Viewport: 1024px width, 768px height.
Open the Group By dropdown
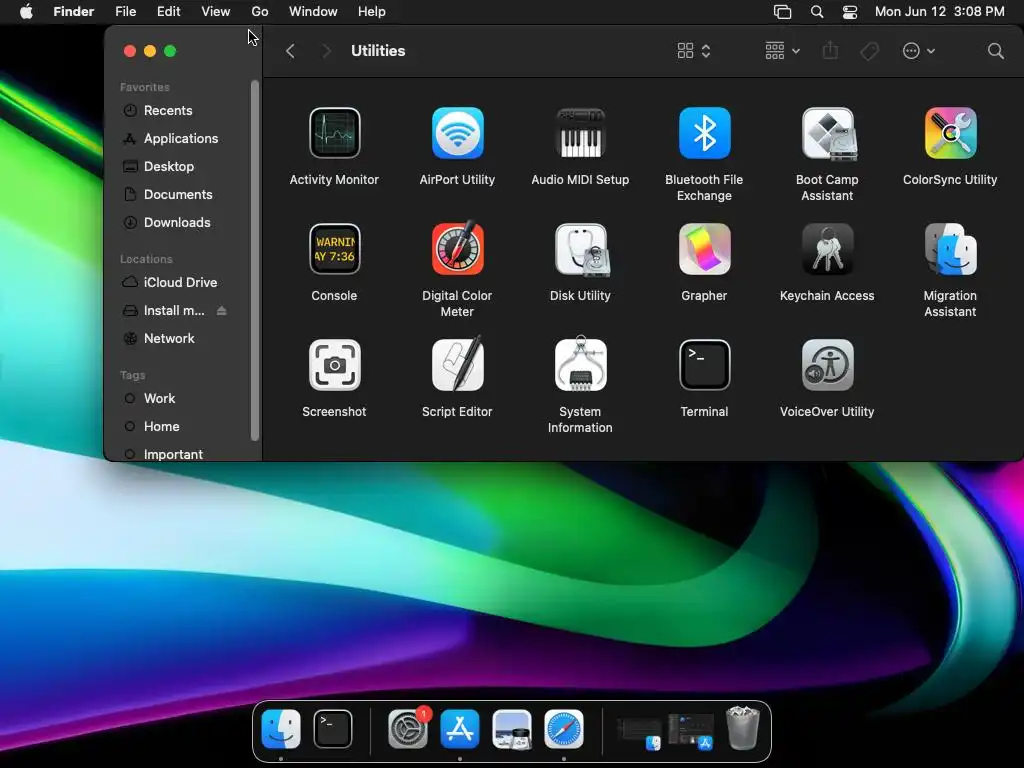point(782,51)
